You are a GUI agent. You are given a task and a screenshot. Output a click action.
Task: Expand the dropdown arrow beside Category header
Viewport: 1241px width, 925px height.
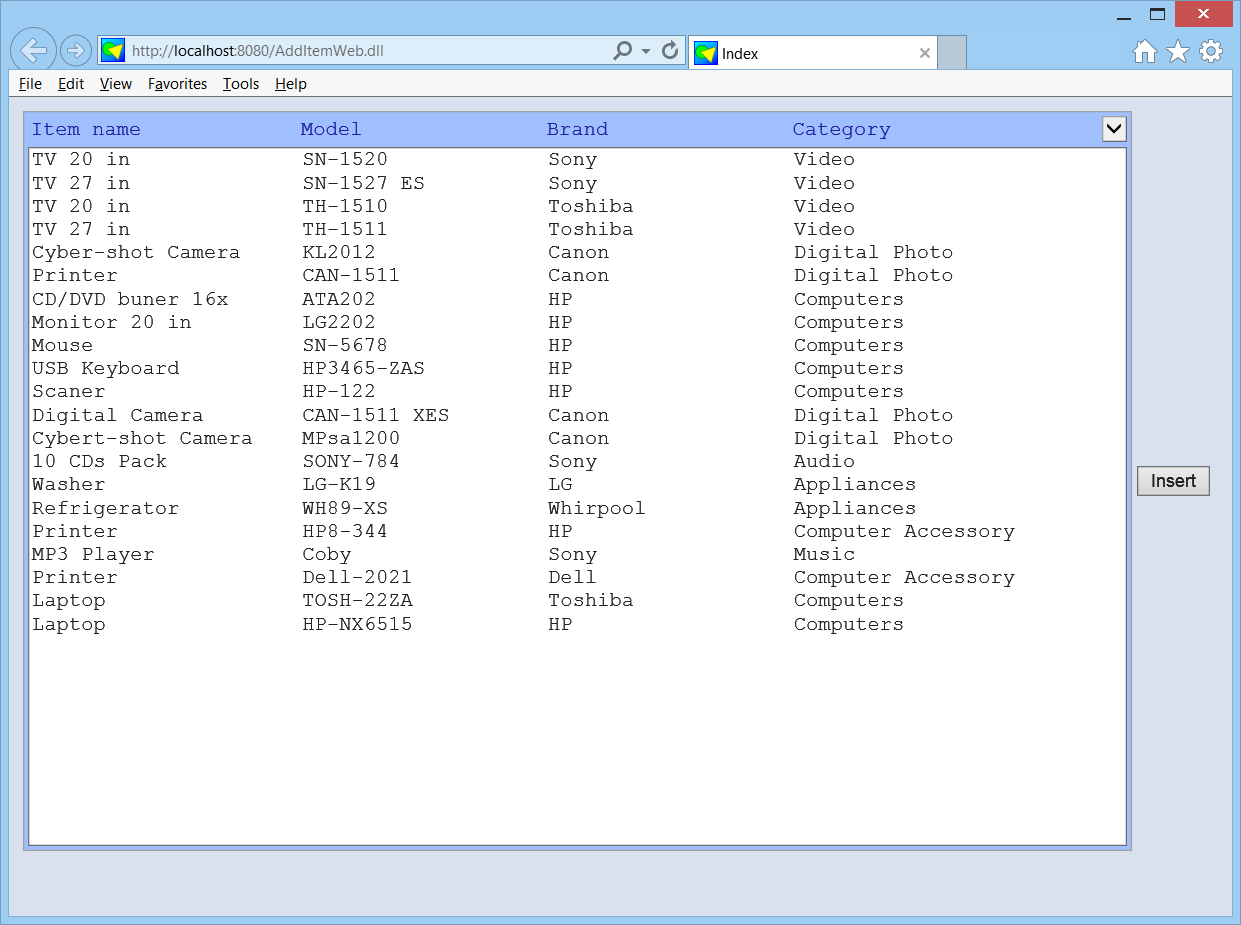pos(1114,129)
